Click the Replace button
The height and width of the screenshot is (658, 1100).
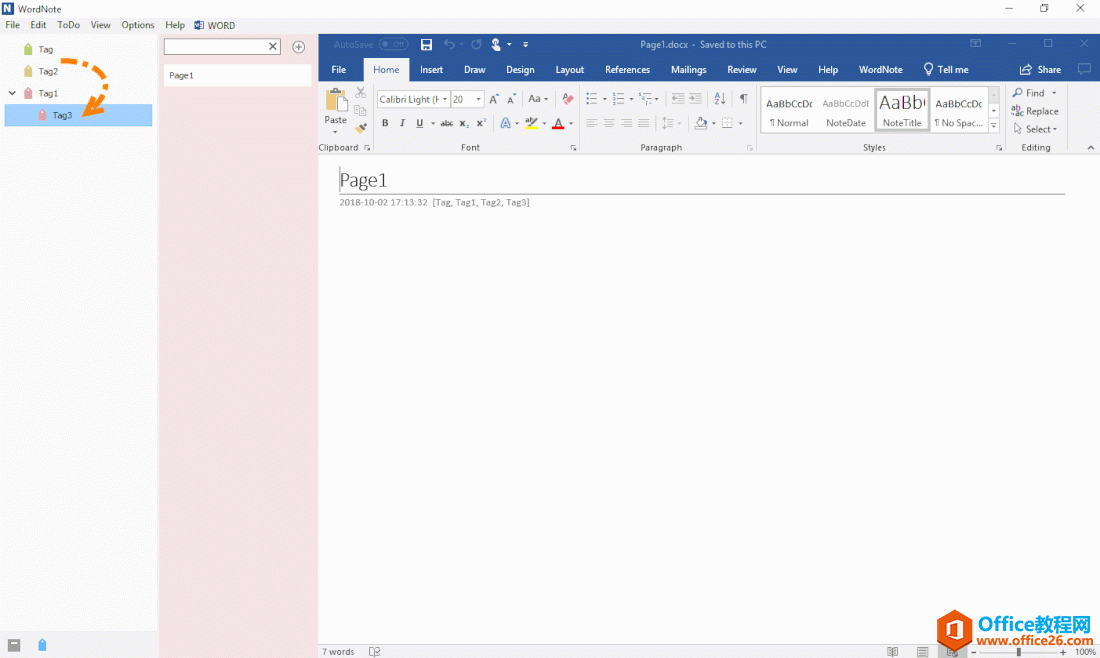(1035, 111)
